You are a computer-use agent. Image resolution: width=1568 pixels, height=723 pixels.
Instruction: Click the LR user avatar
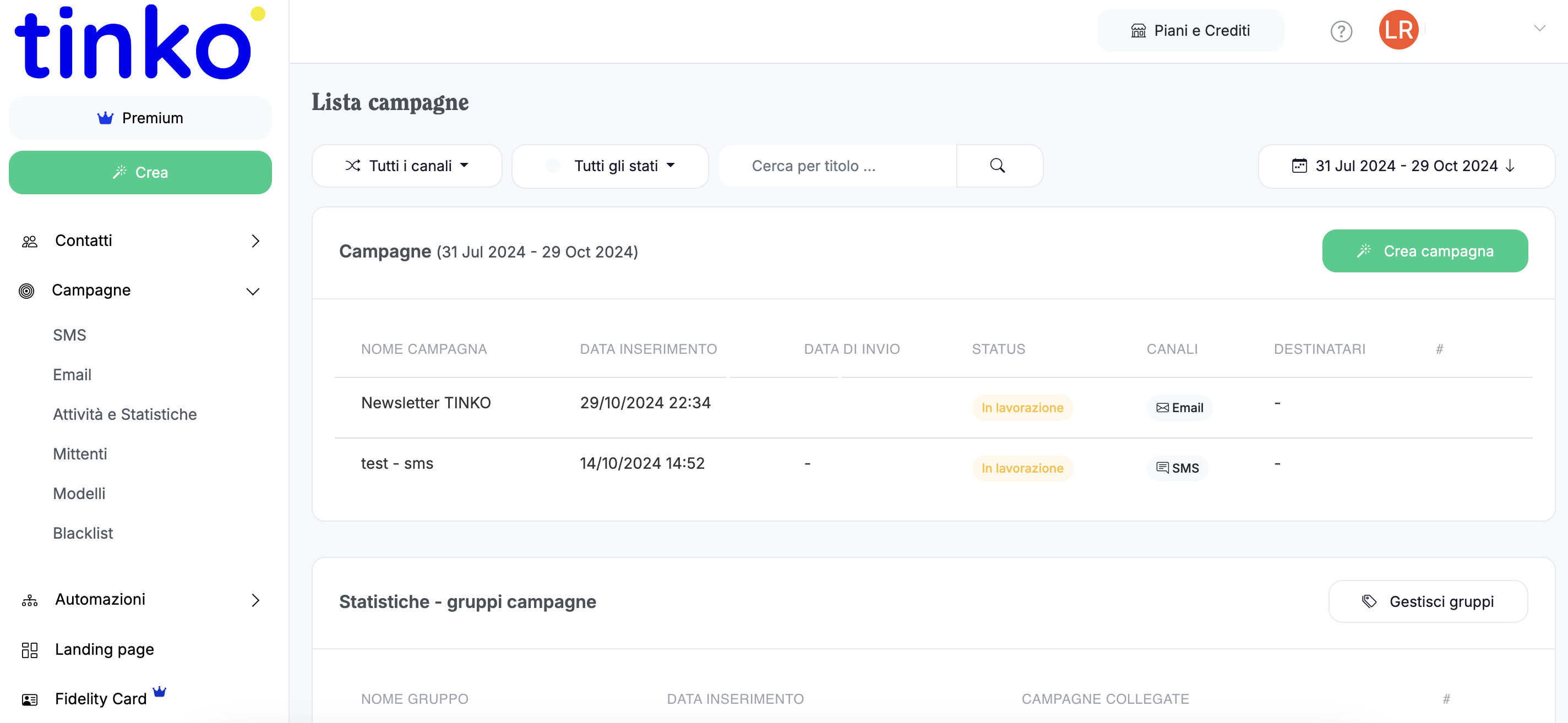coord(1398,30)
